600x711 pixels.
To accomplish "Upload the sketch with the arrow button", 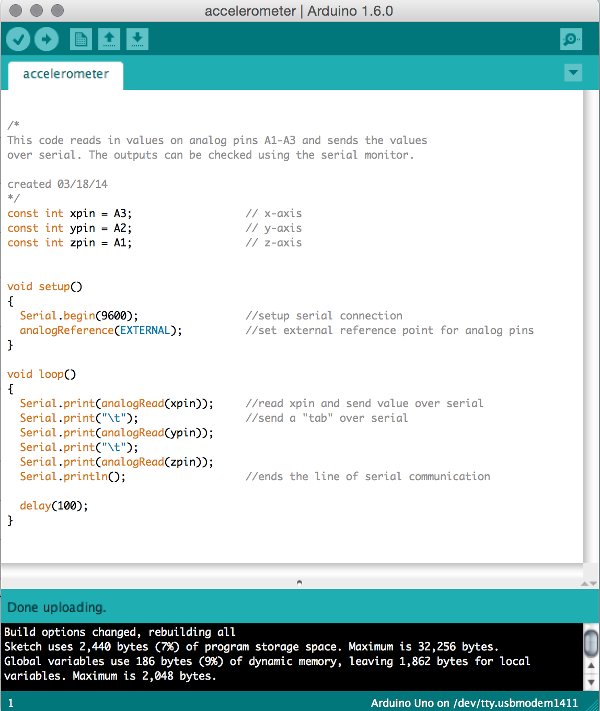I will tap(46, 39).
